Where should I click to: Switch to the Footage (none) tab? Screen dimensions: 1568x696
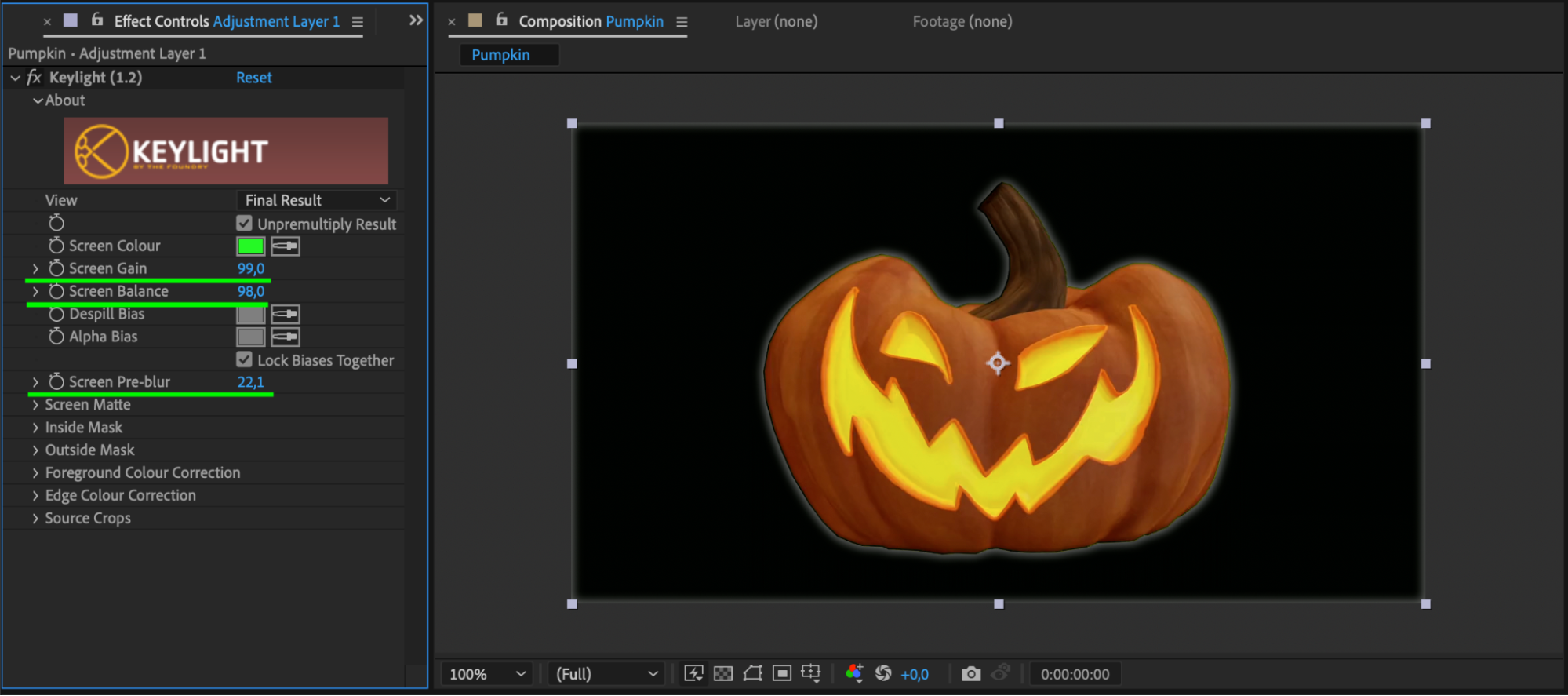point(962,22)
